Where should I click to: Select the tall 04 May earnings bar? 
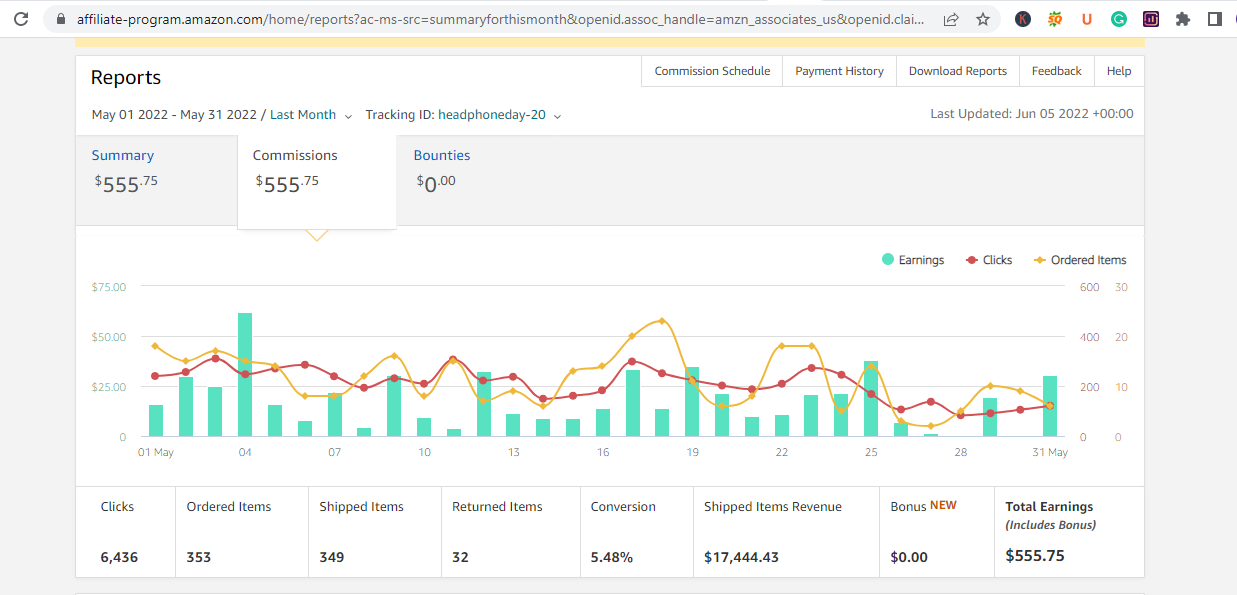click(x=245, y=374)
